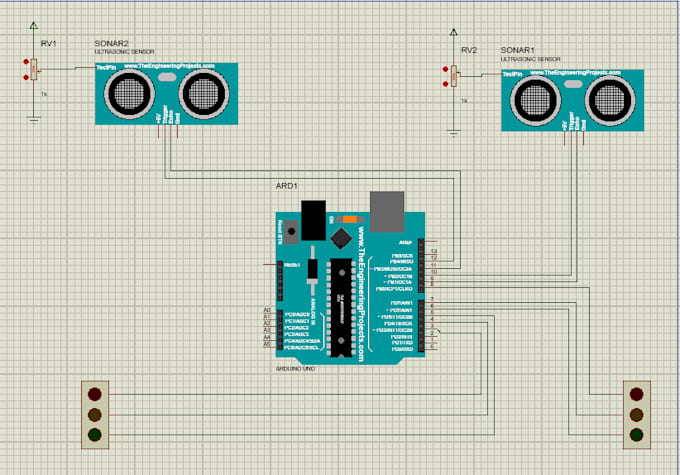Click the left transducer of SONAR2

click(129, 94)
